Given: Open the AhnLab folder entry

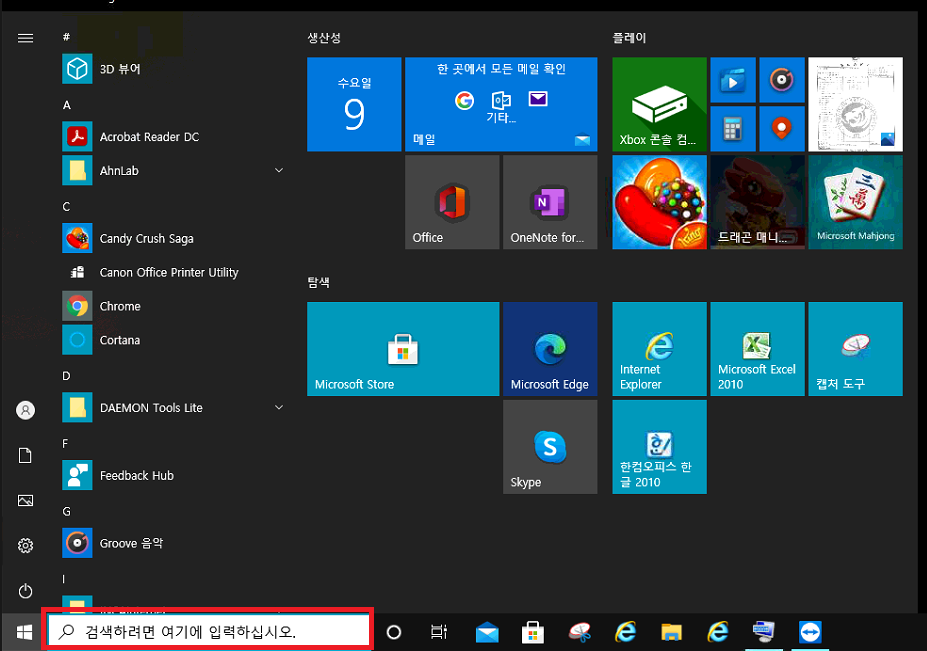Looking at the screenshot, I should coord(174,170).
